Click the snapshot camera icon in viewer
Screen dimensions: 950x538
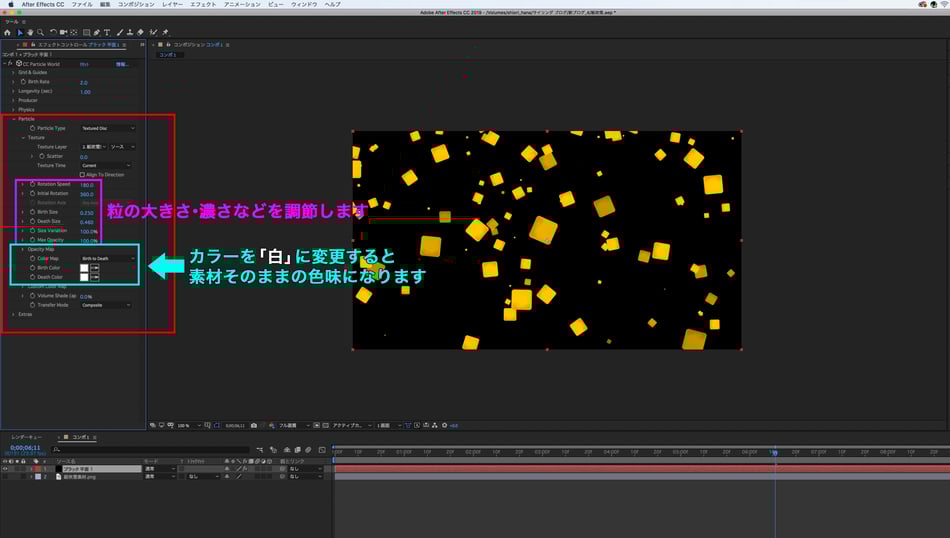pyautogui.click(x=254, y=425)
